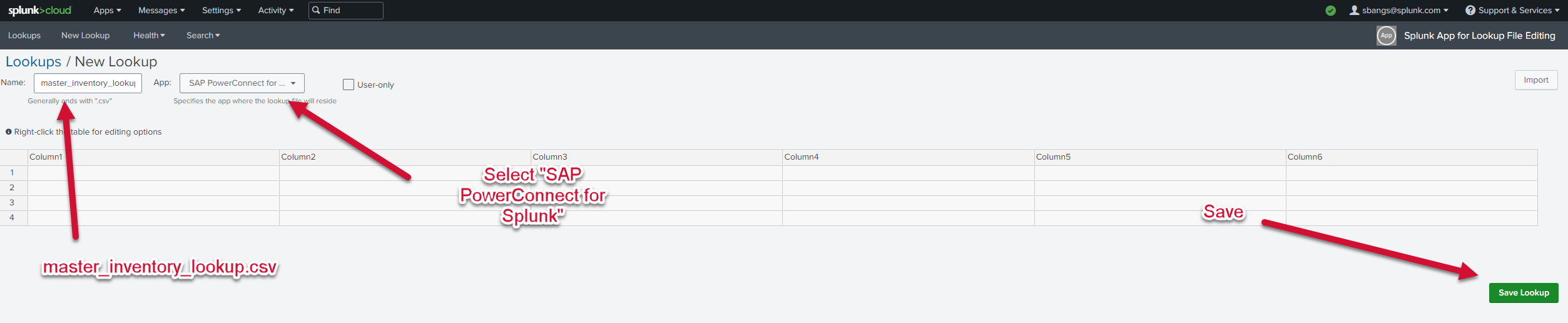Click the round App badge icon
1568x323 pixels.
pyautogui.click(x=1386, y=36)
